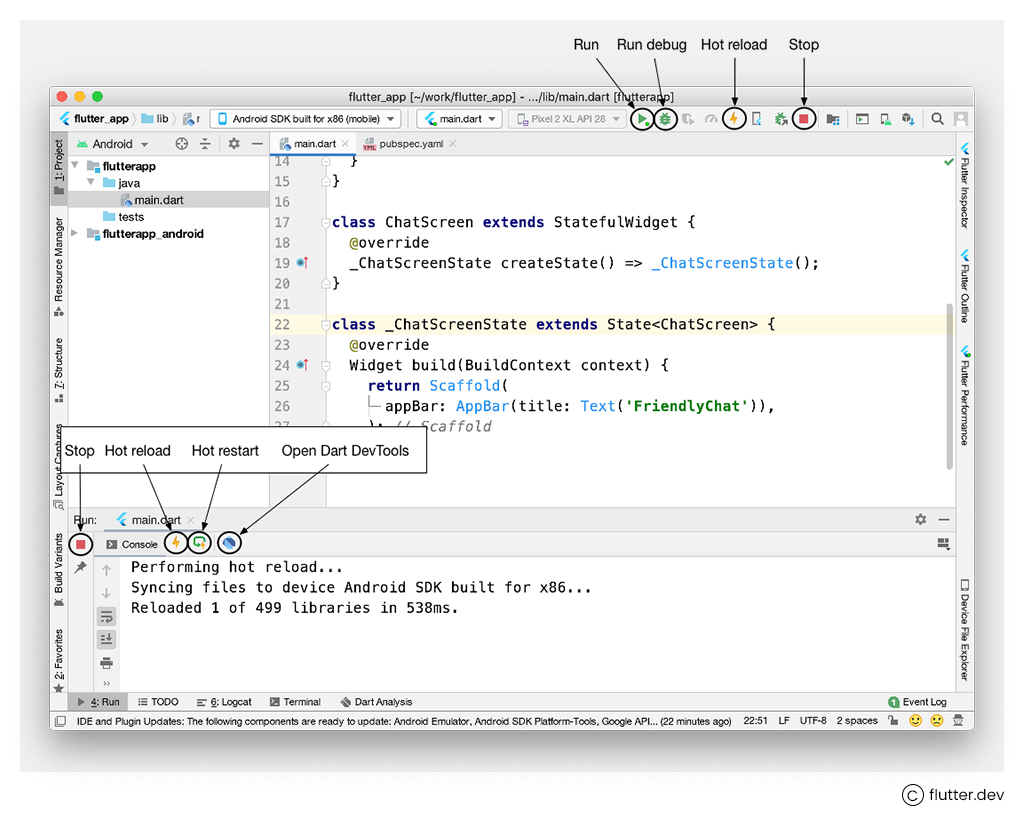Open the SDK Manager icon
Viewport: 1024px width, 826px height.
[x=908, y=119]
